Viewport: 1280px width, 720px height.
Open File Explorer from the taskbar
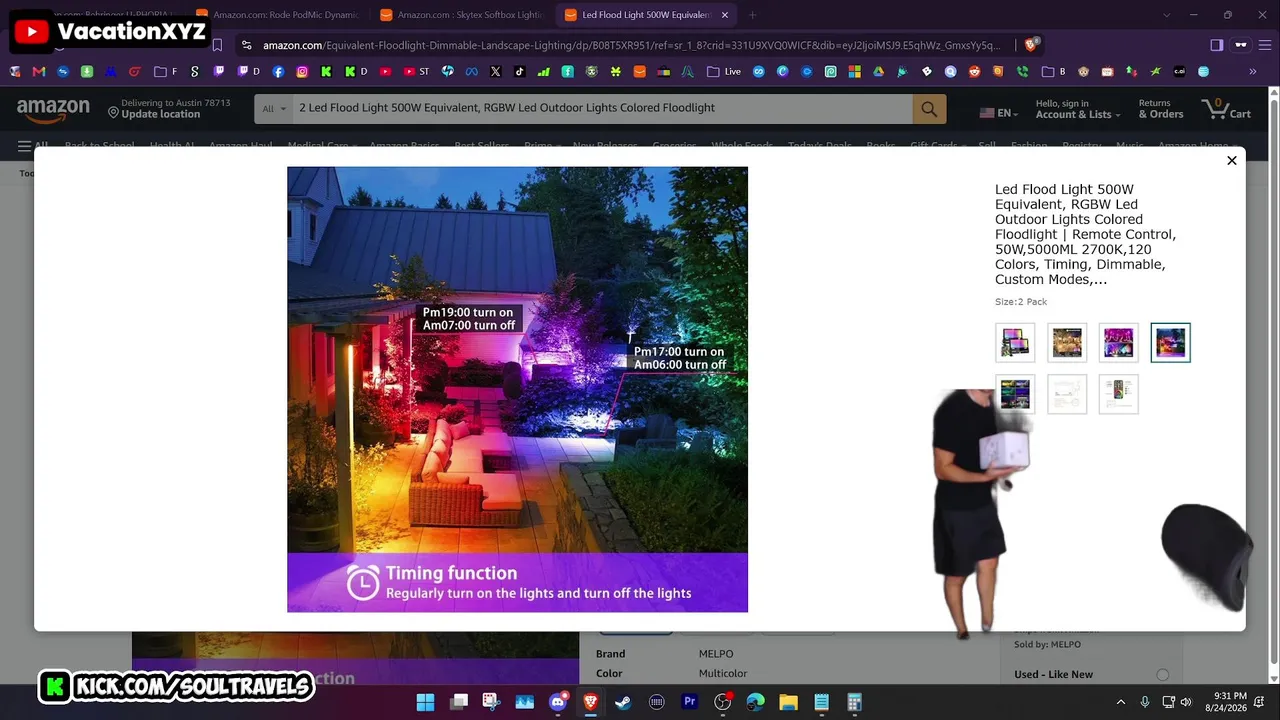[788, 702]
